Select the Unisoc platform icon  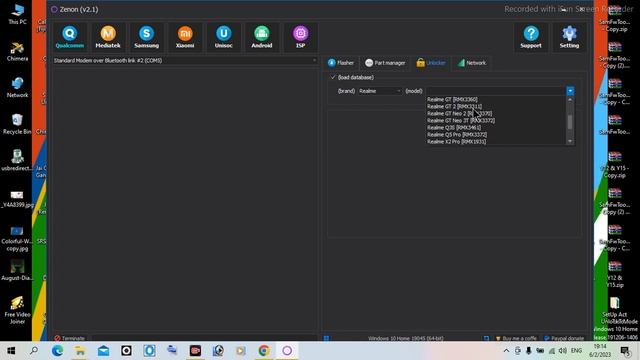click(x=224, y=37)
